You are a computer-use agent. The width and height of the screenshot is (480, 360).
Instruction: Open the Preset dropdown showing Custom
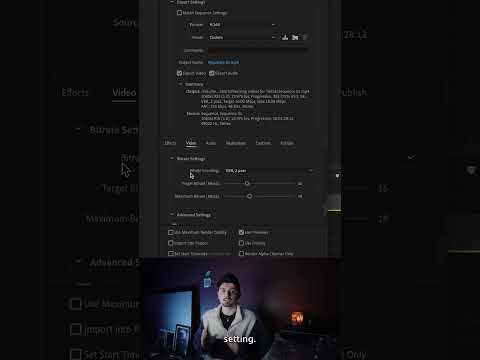[x=242, y=37]
